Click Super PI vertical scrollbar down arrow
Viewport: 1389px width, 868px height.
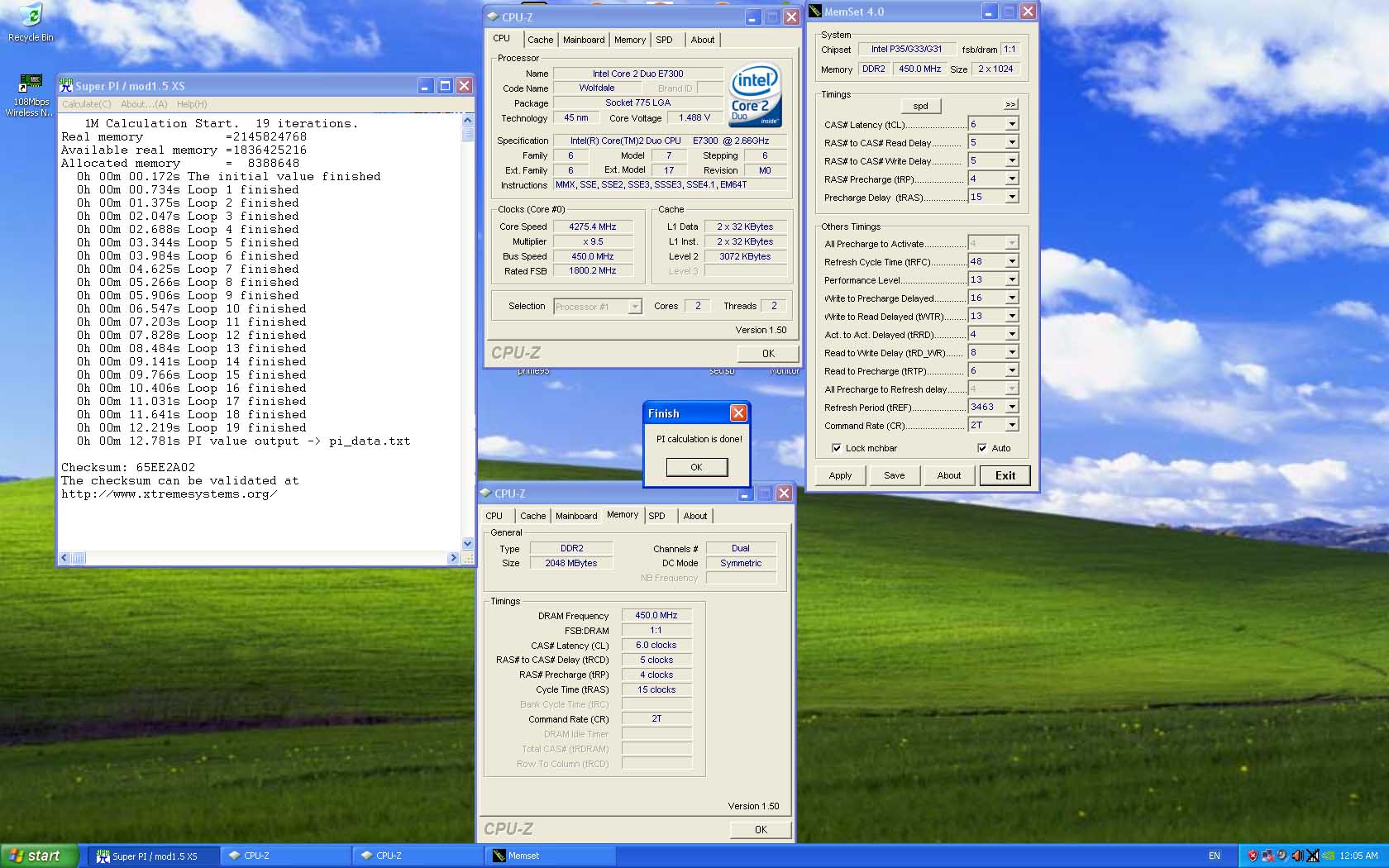pyautogui.click(x=467, y=543)
